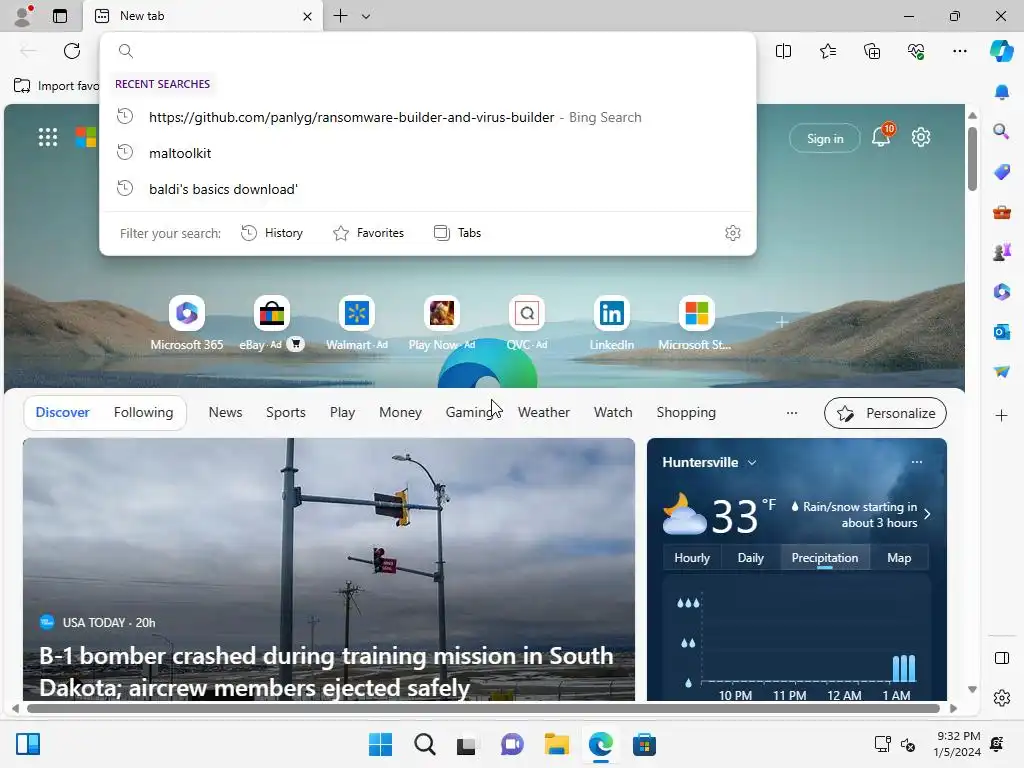Filter search by History
This screenshot has width=1024, height=768.
(272, 233)
